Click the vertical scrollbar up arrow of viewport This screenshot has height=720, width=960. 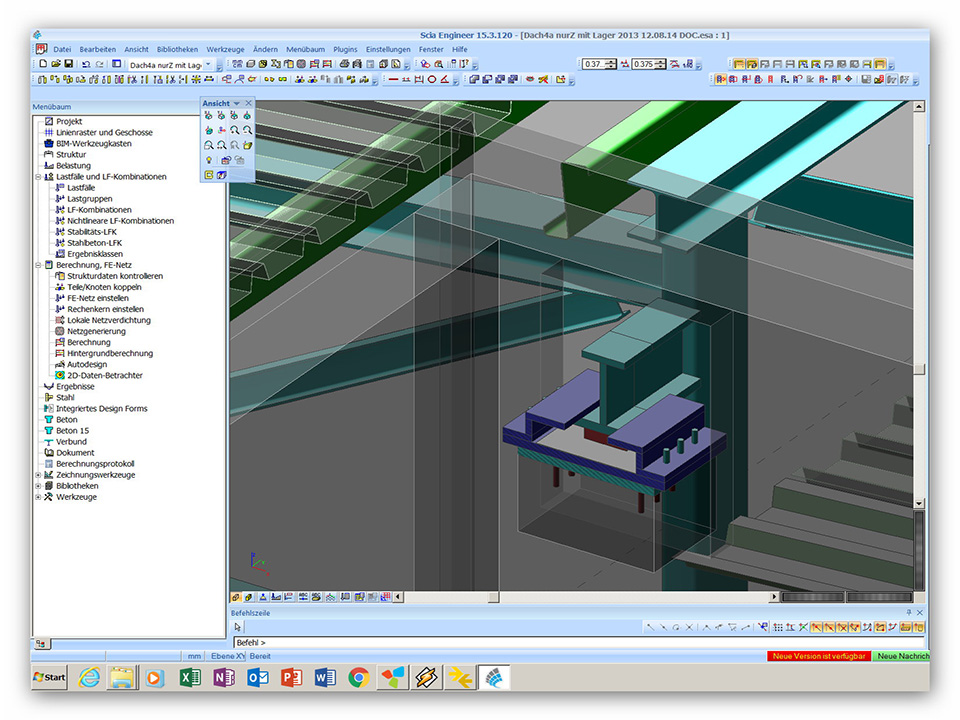click(x=920, y=107)
